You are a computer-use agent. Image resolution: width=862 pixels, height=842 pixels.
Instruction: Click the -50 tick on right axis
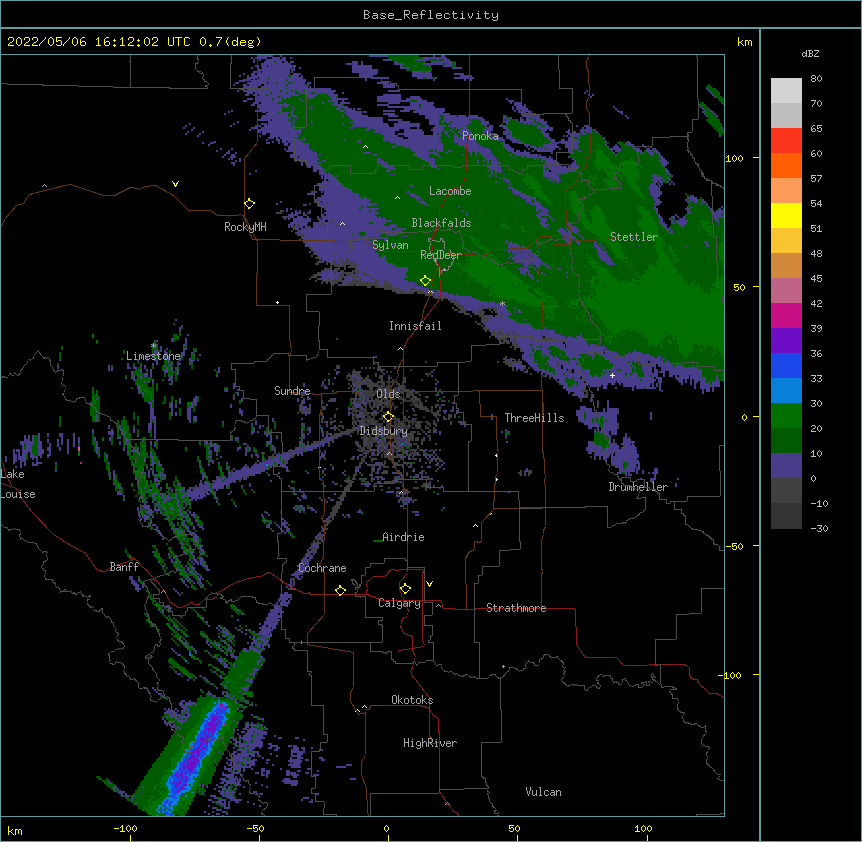[x=734, y=546]
